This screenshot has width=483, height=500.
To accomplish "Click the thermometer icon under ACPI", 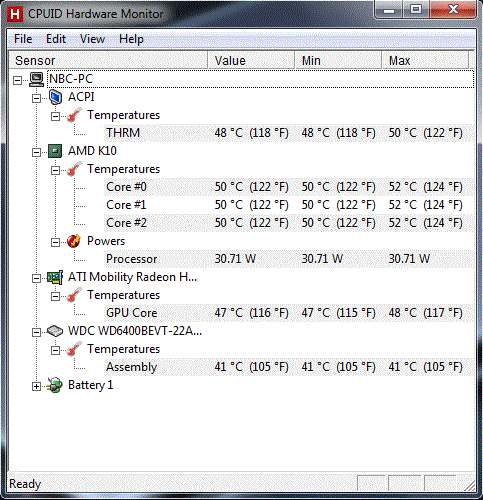I will click(x=74, y=115).
